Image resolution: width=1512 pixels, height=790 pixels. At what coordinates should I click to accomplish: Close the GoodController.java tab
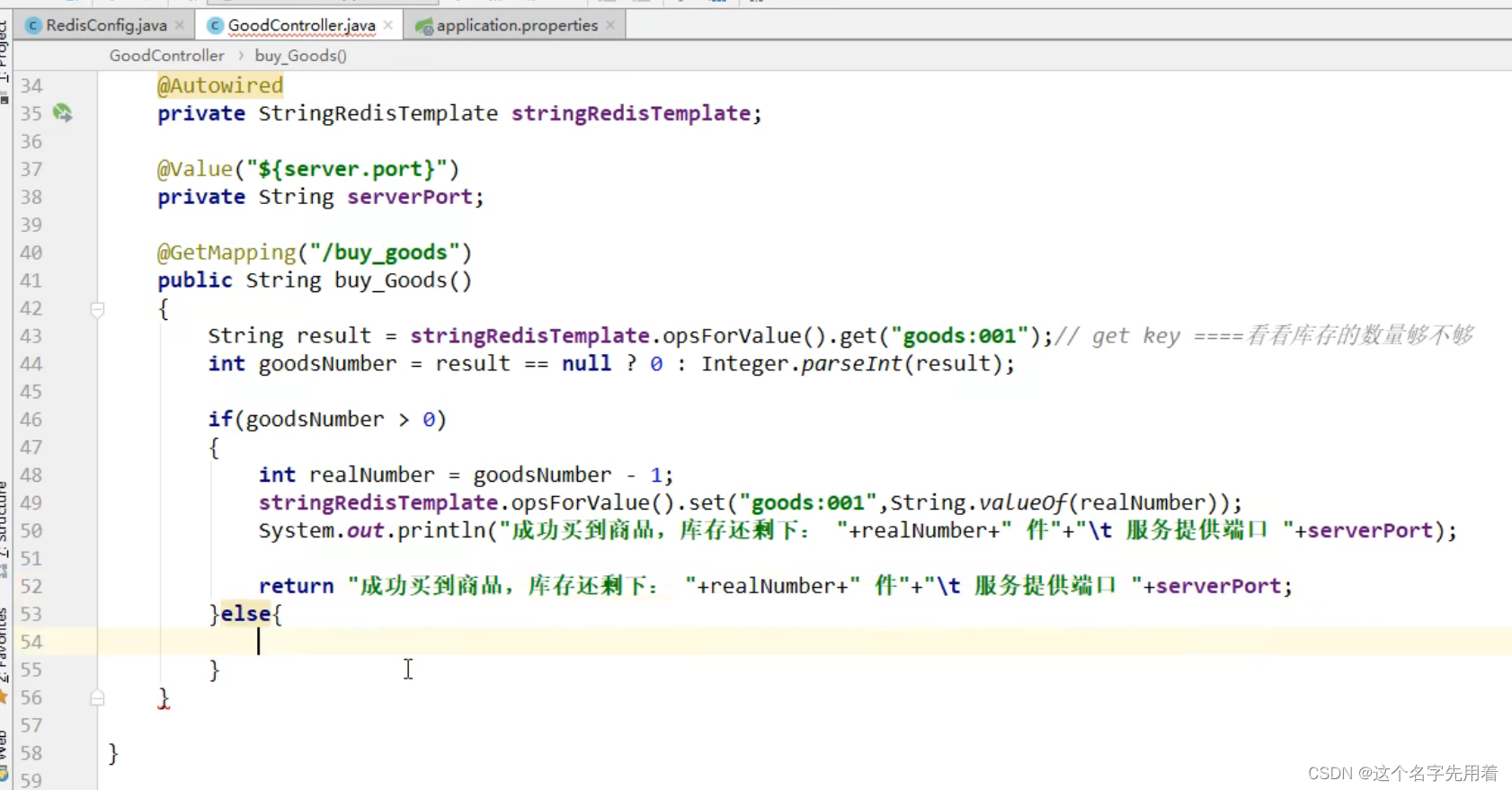coord(388,25)
